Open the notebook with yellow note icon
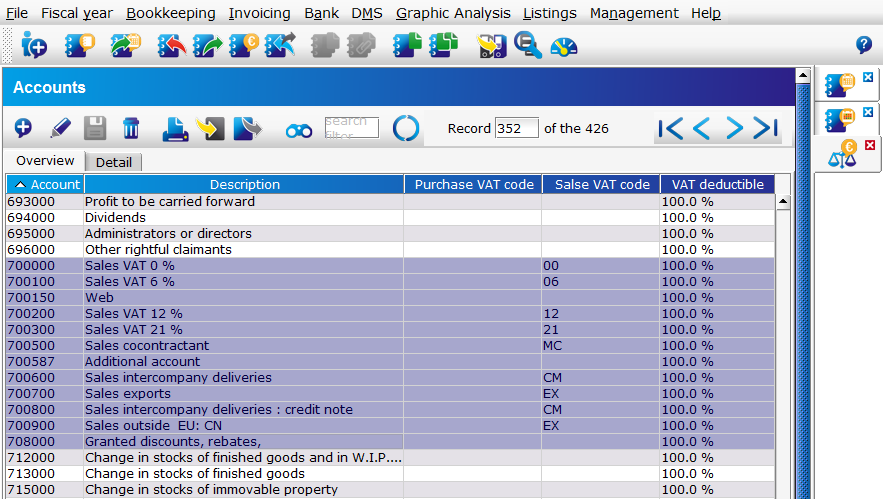Viewport: 883px width, 499px height. (79, 45)
